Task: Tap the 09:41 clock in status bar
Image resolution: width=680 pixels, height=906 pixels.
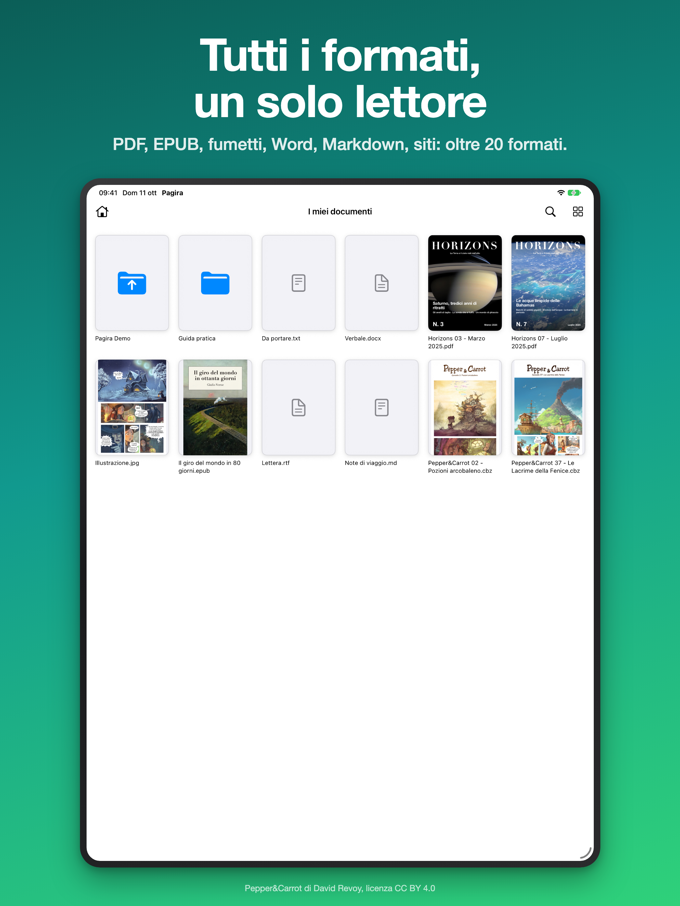Action: tap(108, 193)
